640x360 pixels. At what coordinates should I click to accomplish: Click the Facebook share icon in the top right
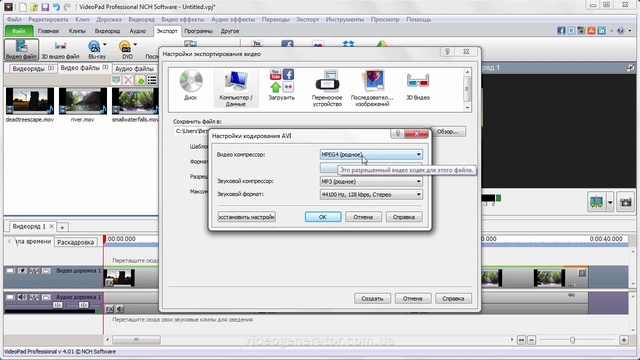(561, 31)
